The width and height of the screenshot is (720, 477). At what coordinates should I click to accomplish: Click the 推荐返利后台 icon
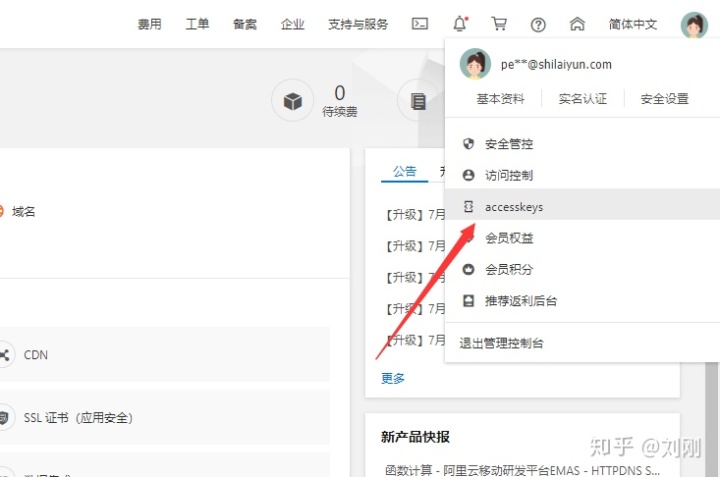click(468, 301)
